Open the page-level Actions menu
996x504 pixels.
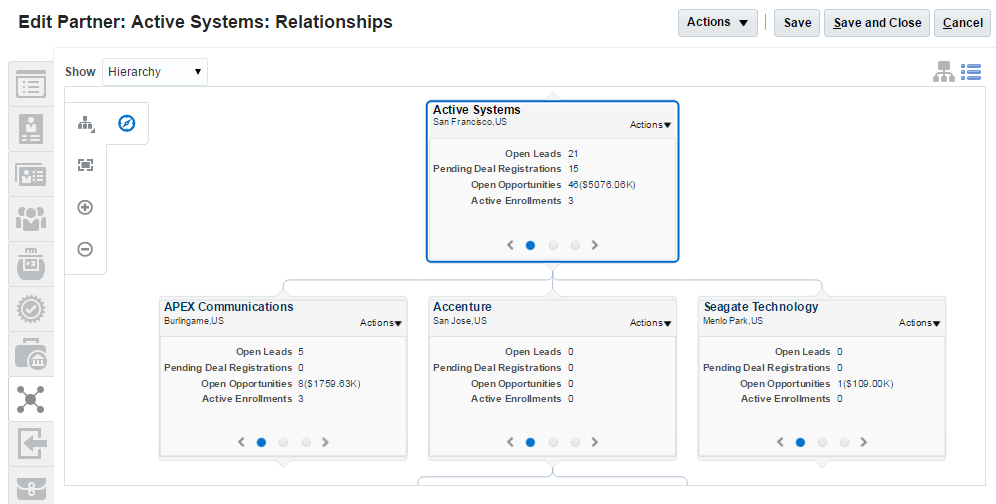(717, 23)
